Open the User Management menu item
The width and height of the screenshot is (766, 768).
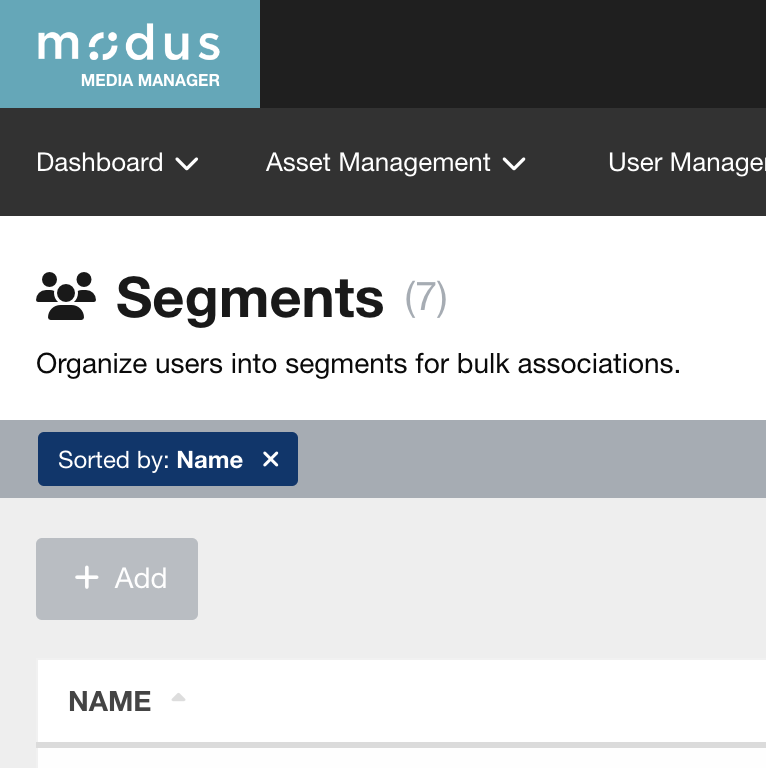pyautogui.click(x=686, y=162)
